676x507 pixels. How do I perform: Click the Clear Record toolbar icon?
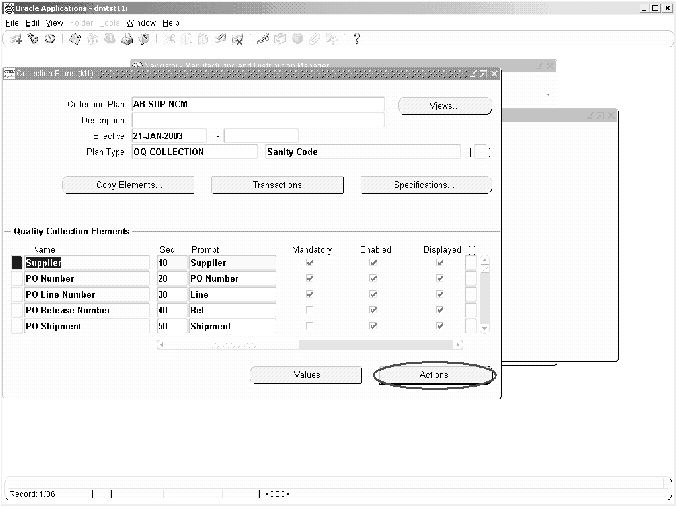point(220,39)
